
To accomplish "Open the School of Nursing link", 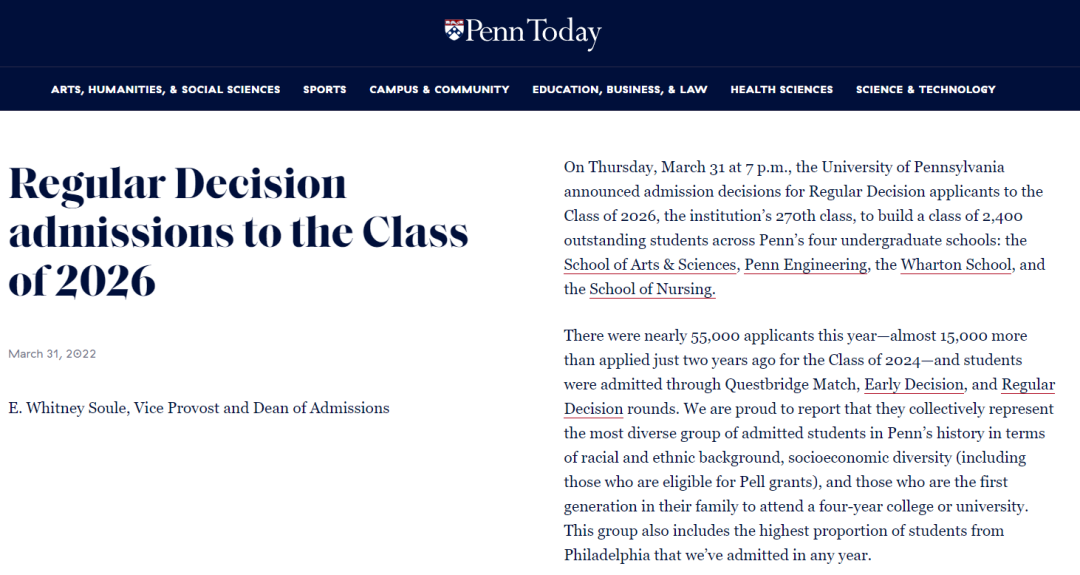I will (652, 289).
